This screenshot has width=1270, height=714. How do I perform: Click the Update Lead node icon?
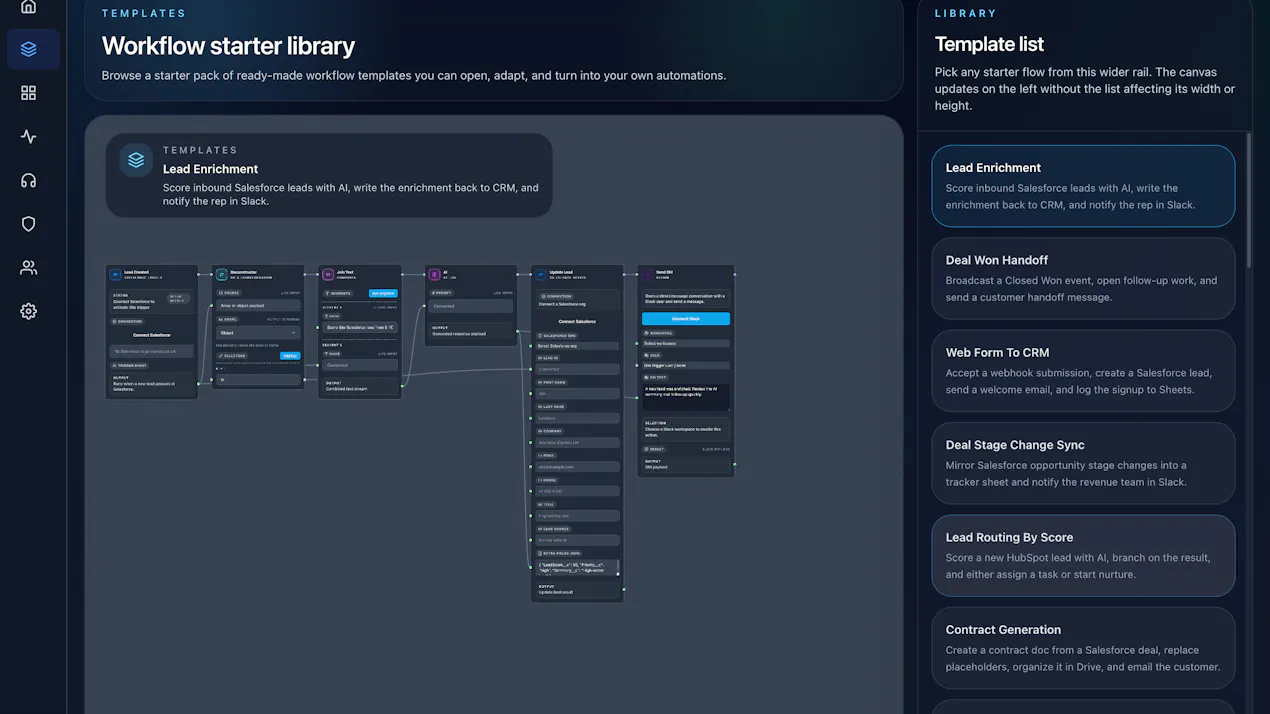click(x=541, y=274)
